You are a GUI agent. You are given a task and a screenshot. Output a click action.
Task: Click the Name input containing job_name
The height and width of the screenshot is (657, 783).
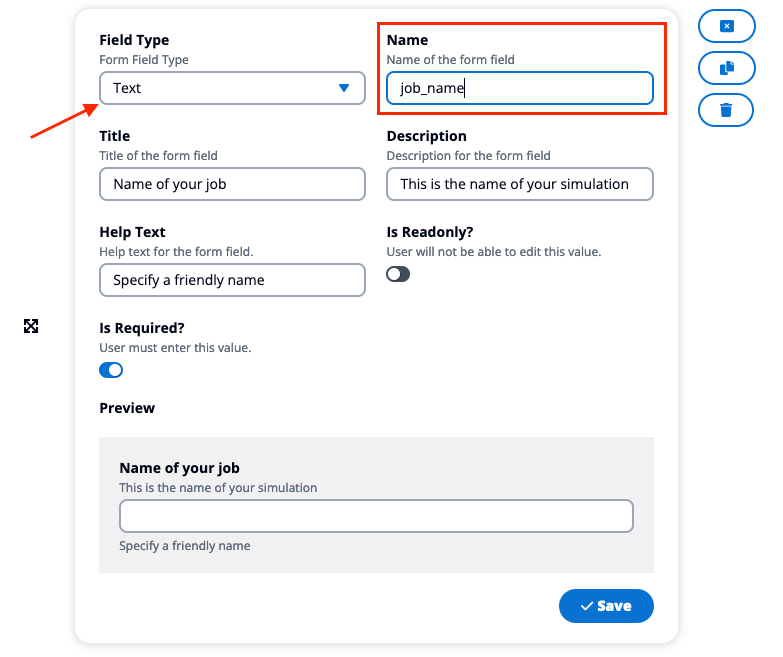(x=520, y=88)
